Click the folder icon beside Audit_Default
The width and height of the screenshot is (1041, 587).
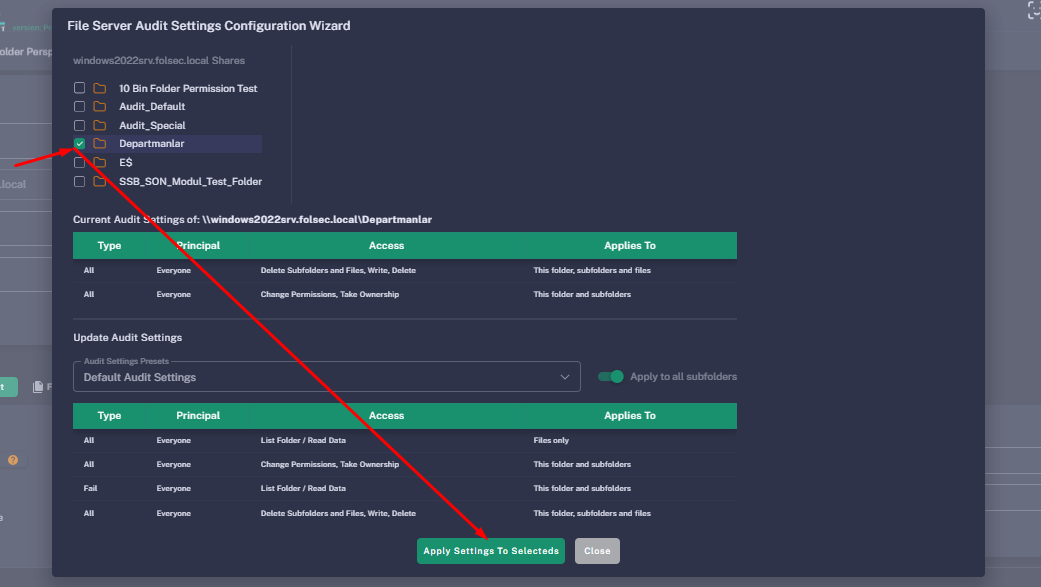point(100,107)
